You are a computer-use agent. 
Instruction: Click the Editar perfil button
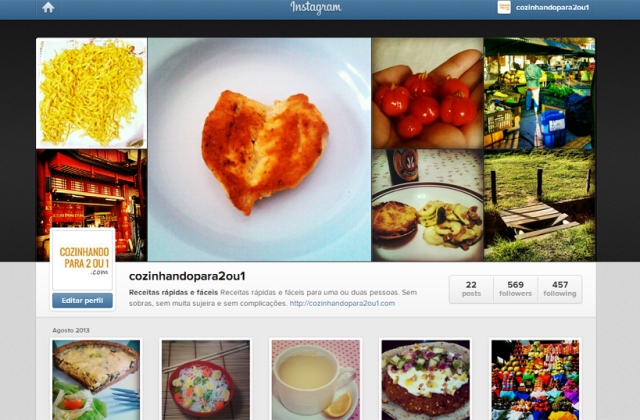click(82, 300)
